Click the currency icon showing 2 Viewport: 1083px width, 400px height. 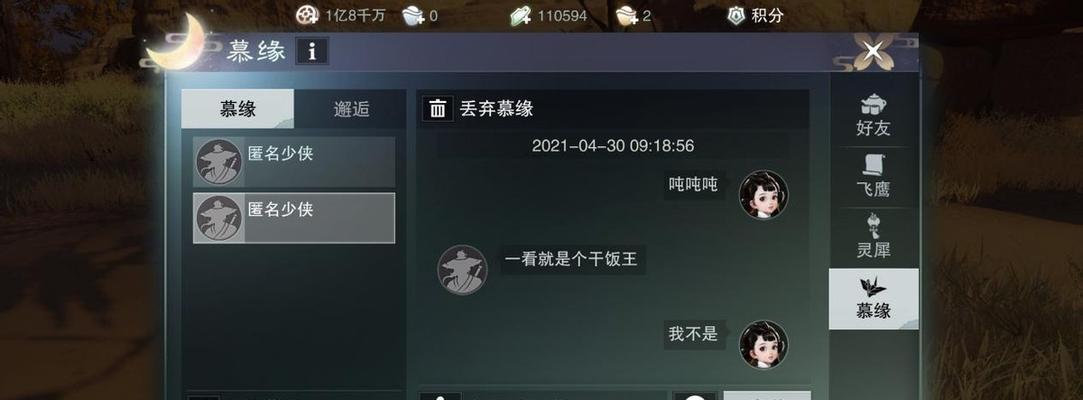626,15
